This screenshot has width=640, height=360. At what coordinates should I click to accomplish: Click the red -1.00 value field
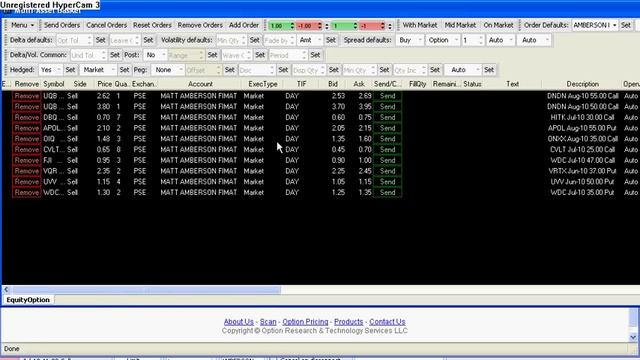(306, 26)
